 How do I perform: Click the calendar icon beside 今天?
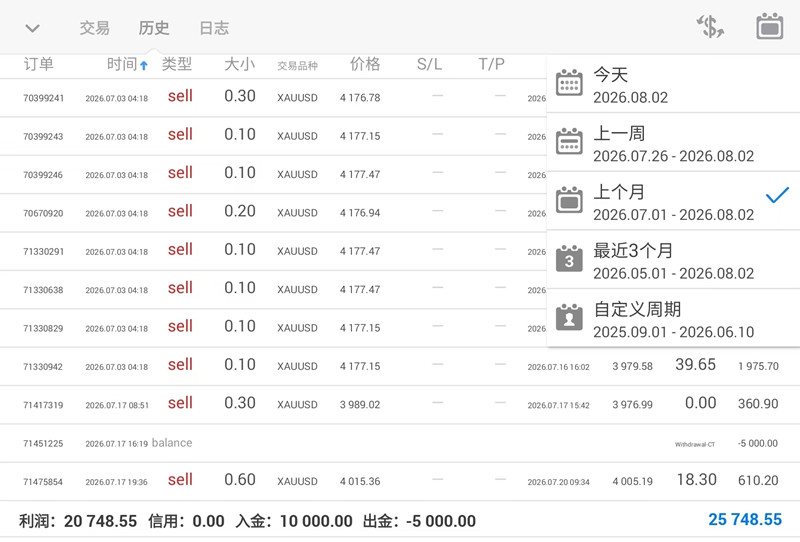tap(569, 83)
